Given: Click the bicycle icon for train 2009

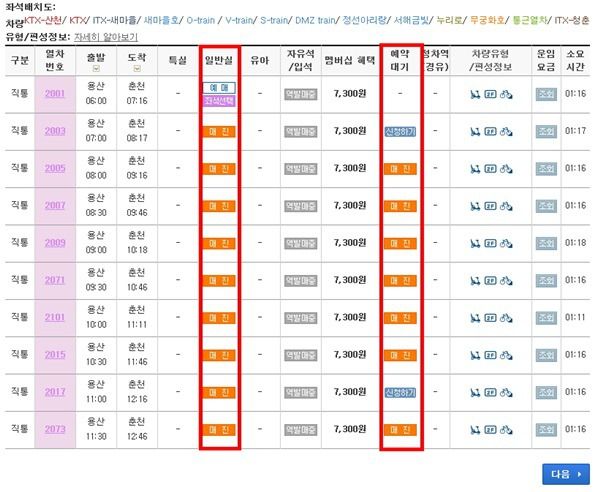Looking at the screenshot, I should [506, 243].
